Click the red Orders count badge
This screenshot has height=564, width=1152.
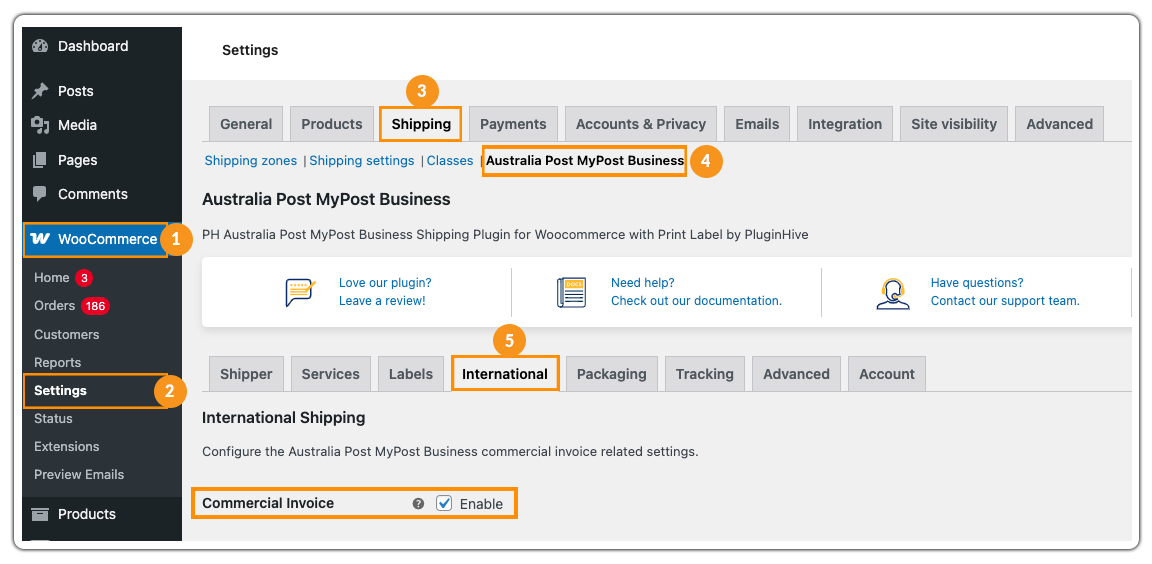[x=95, y=306]
